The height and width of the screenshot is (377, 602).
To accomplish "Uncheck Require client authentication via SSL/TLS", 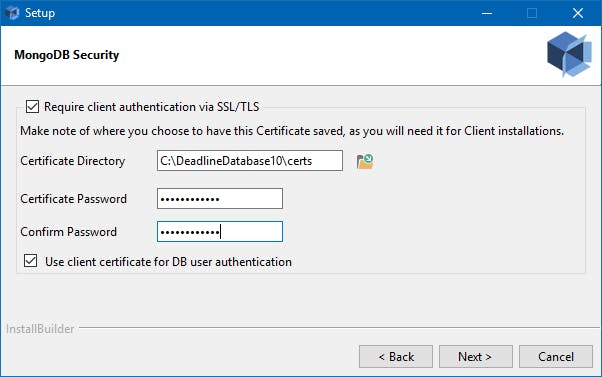I will pos(32,107).
